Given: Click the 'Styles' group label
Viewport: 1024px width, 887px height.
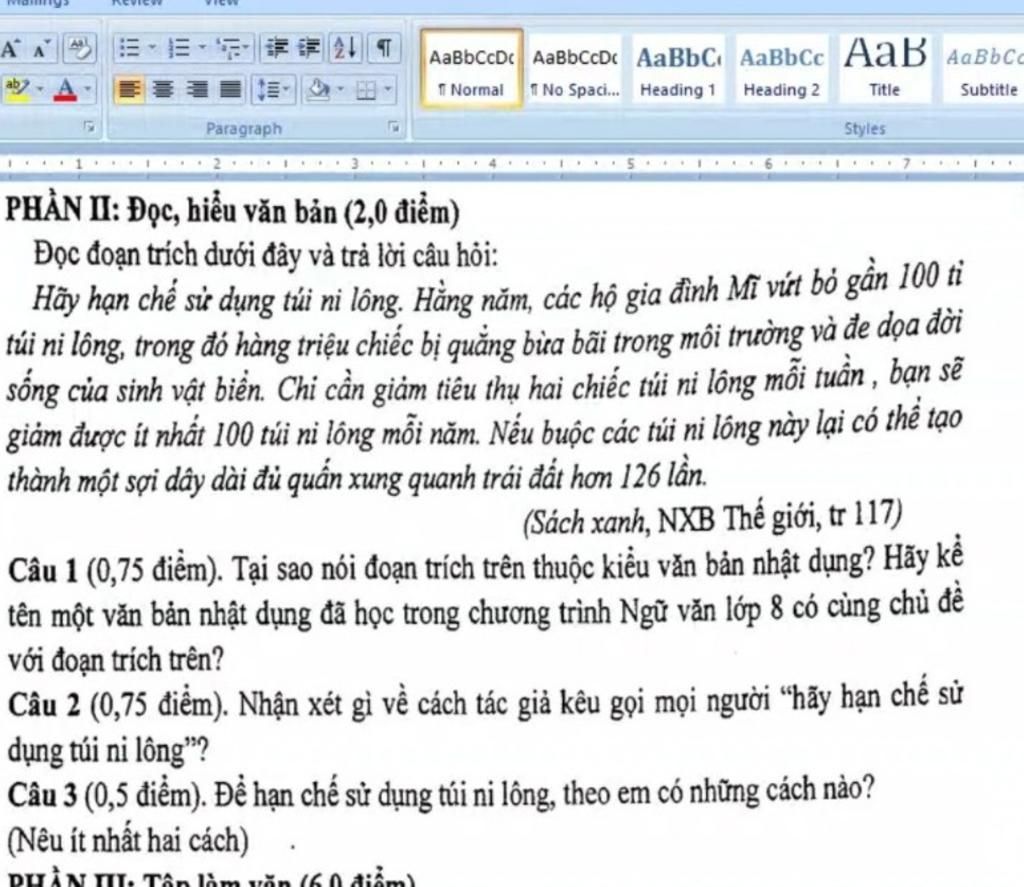Looking at the screenshot, I should click(865, 129).
